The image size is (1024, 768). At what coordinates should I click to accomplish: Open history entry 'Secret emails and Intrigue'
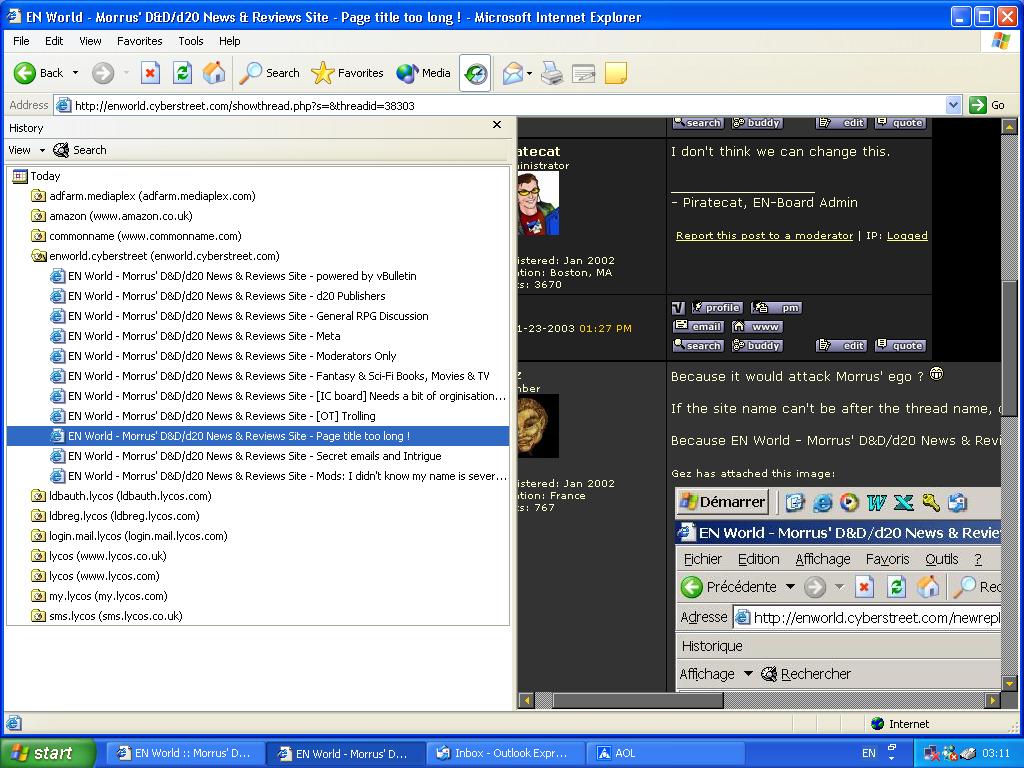tap(246, 456)
